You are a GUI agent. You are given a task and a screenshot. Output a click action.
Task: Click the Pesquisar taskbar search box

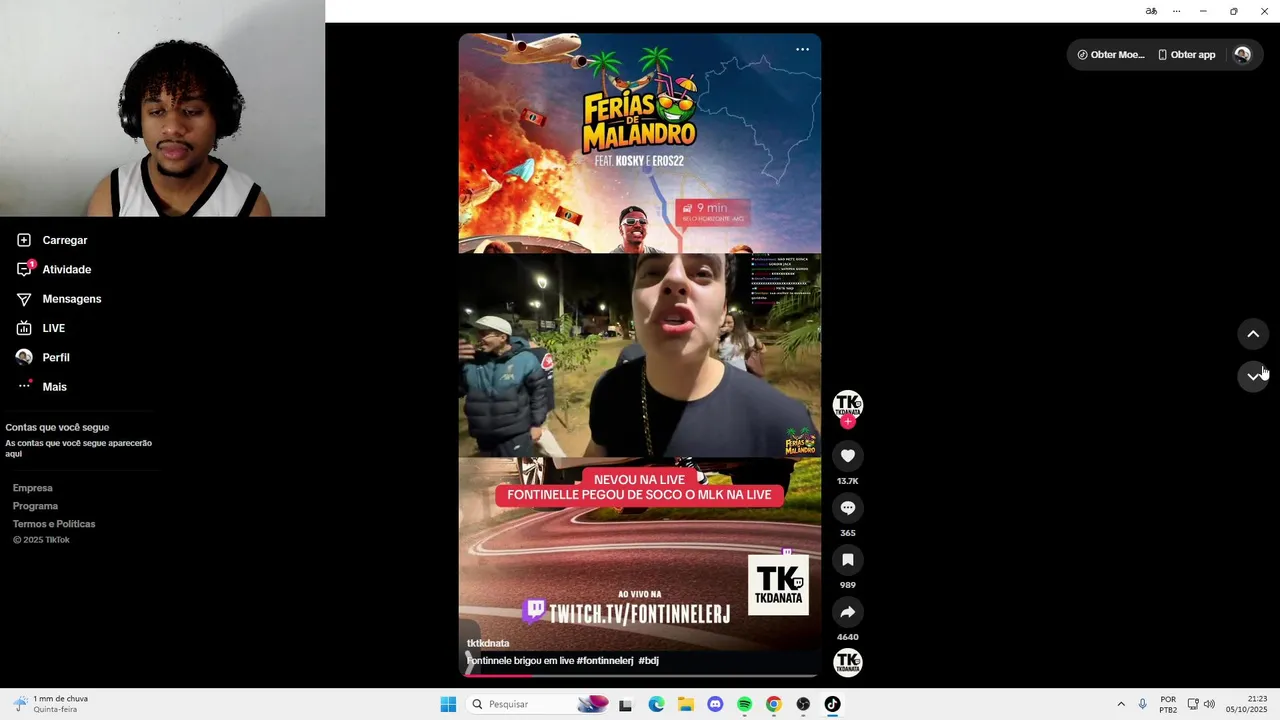[538, 704]
